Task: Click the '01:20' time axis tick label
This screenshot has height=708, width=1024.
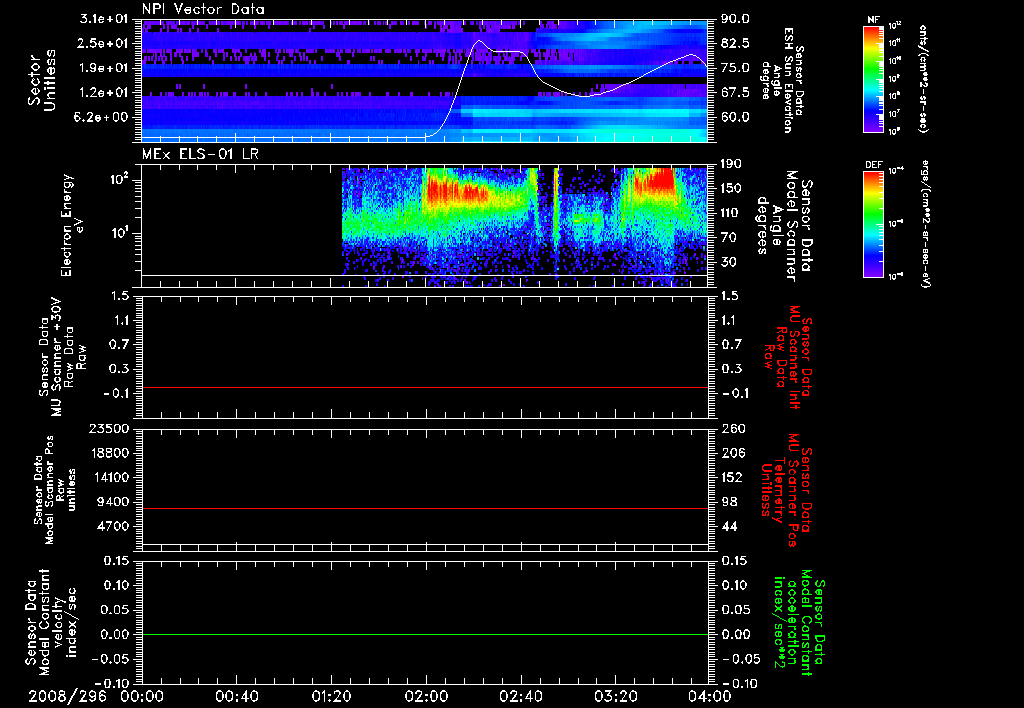Action: 331,696
